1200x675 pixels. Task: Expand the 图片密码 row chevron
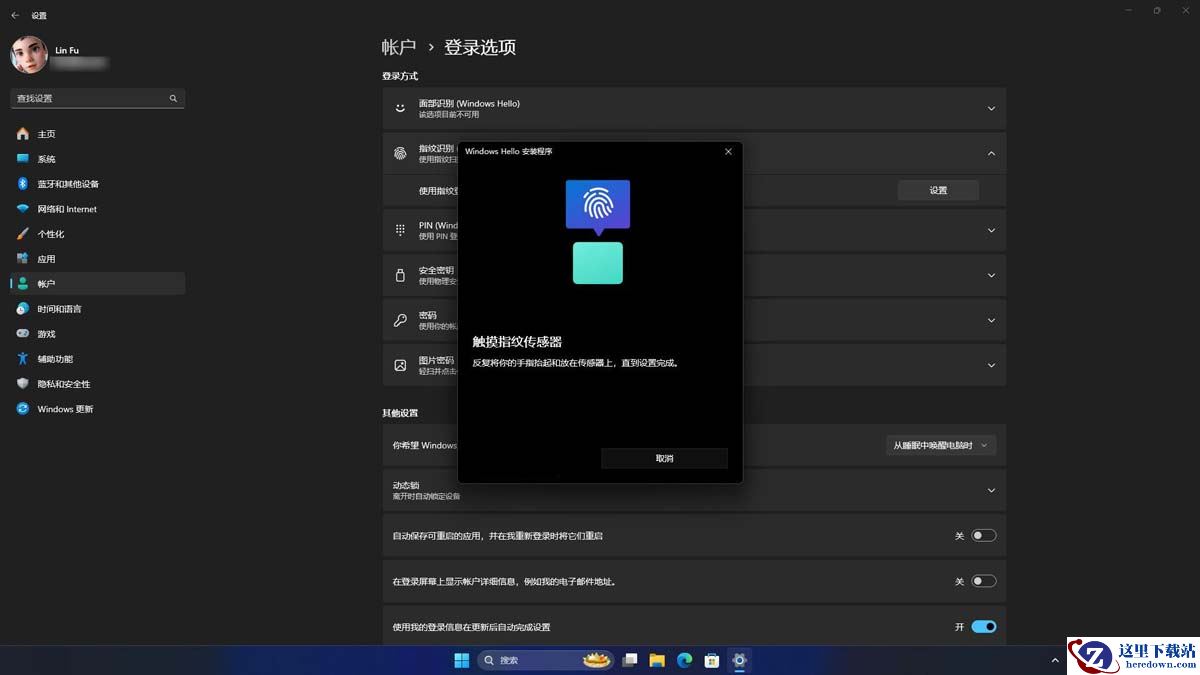coord(991,365)
